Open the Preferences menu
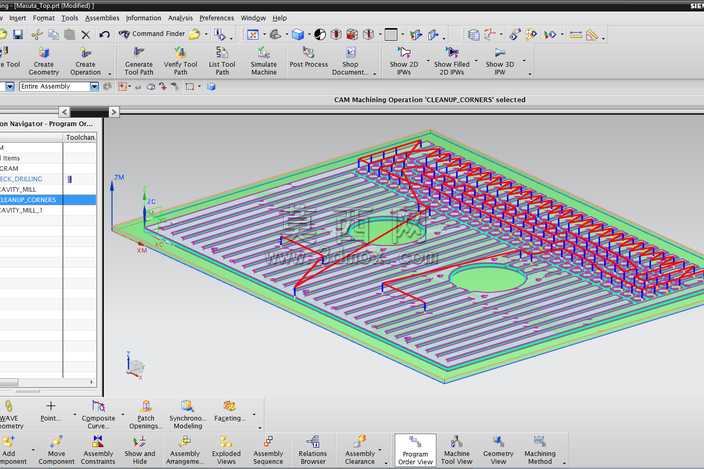 click(x=217, y=18)
